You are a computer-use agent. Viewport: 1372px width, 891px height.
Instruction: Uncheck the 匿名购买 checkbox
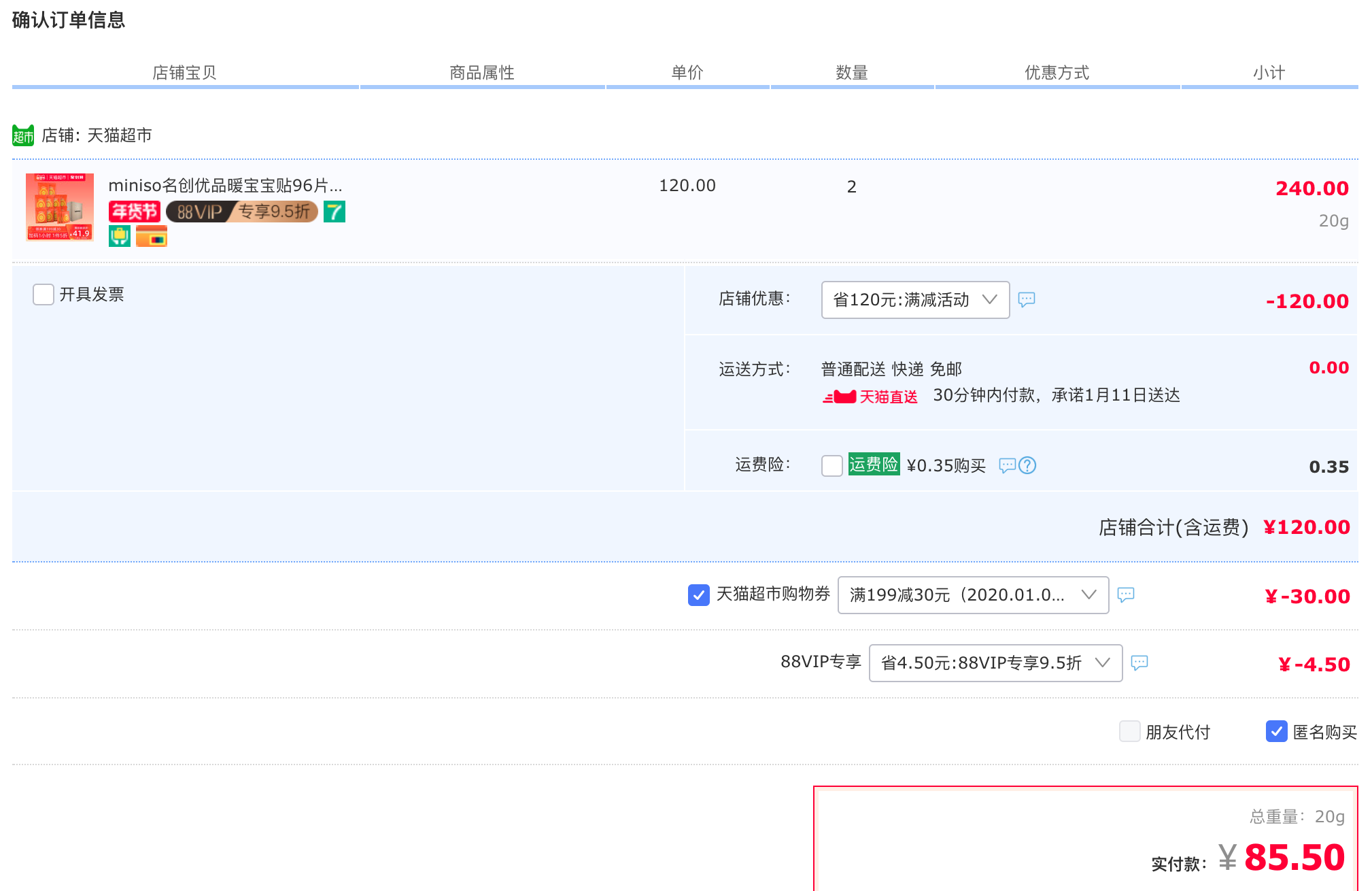click(1277, 732)
